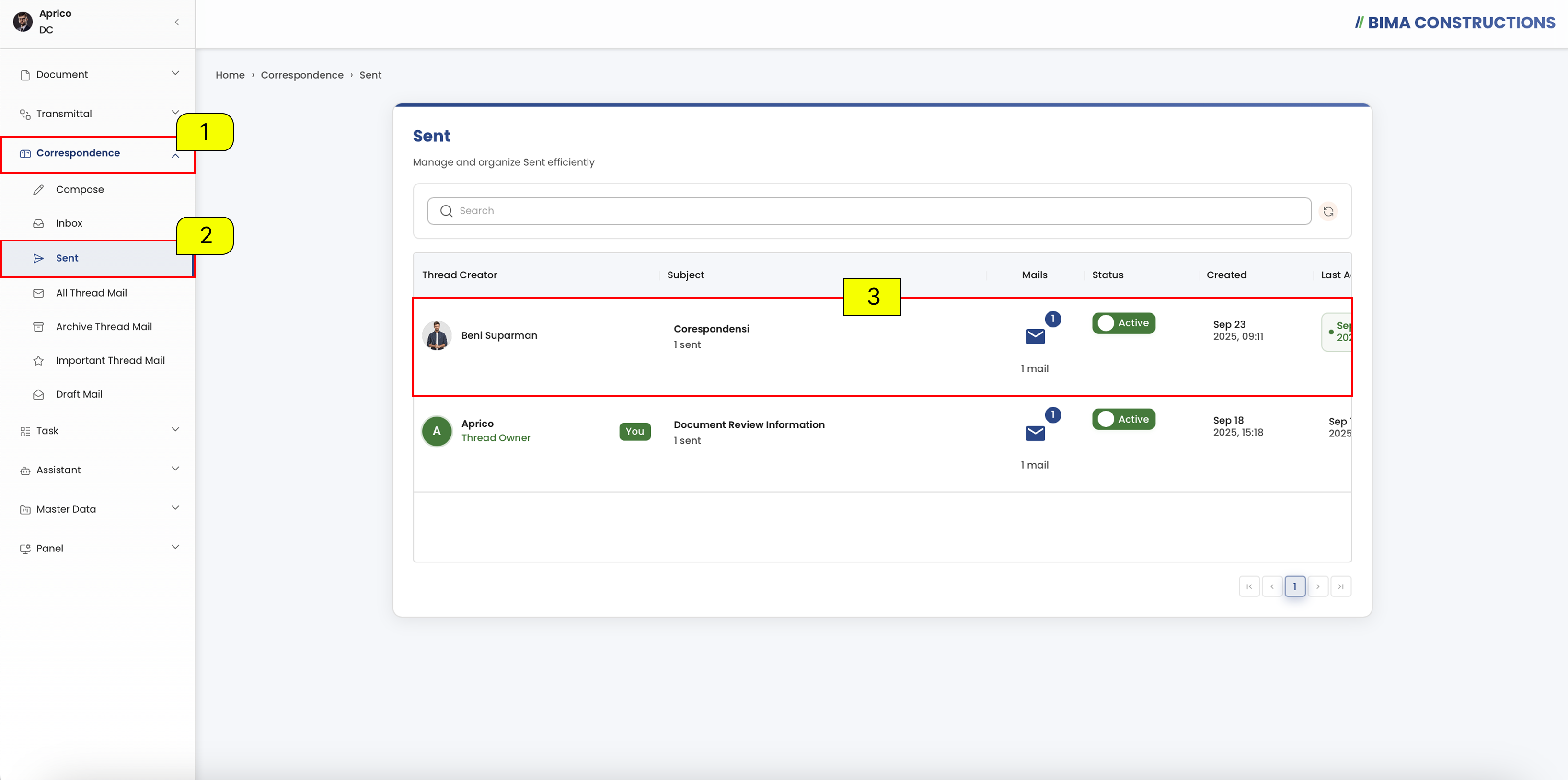Click the All Thread Mail envelope icon
This screenshot has height=780, width=1568.
[38, 293]
